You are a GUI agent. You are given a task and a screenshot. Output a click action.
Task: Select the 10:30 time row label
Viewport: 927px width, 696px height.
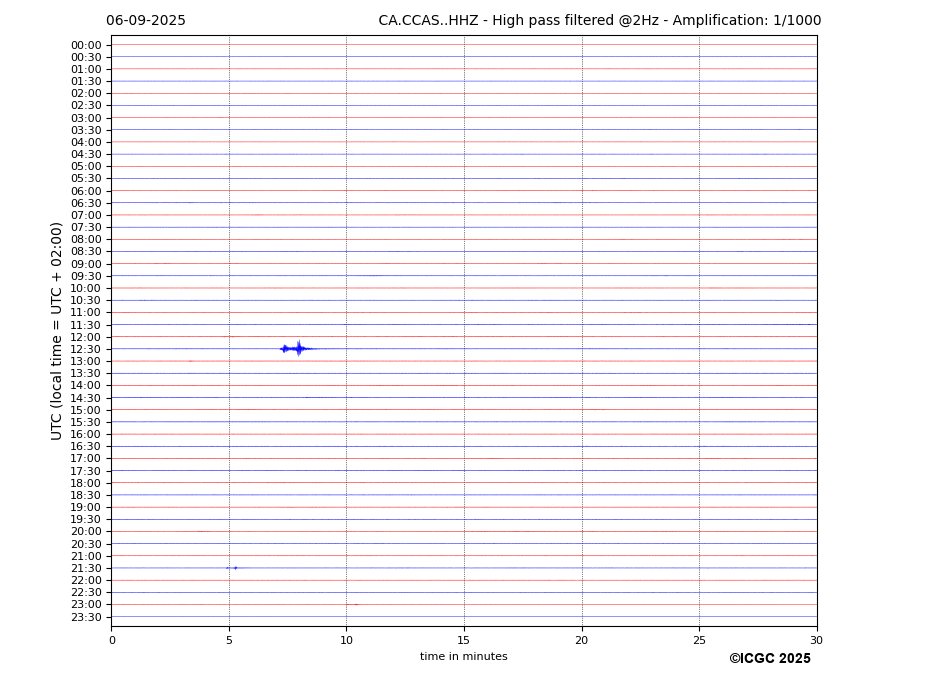pyautogui.click(x=86, y=300)
